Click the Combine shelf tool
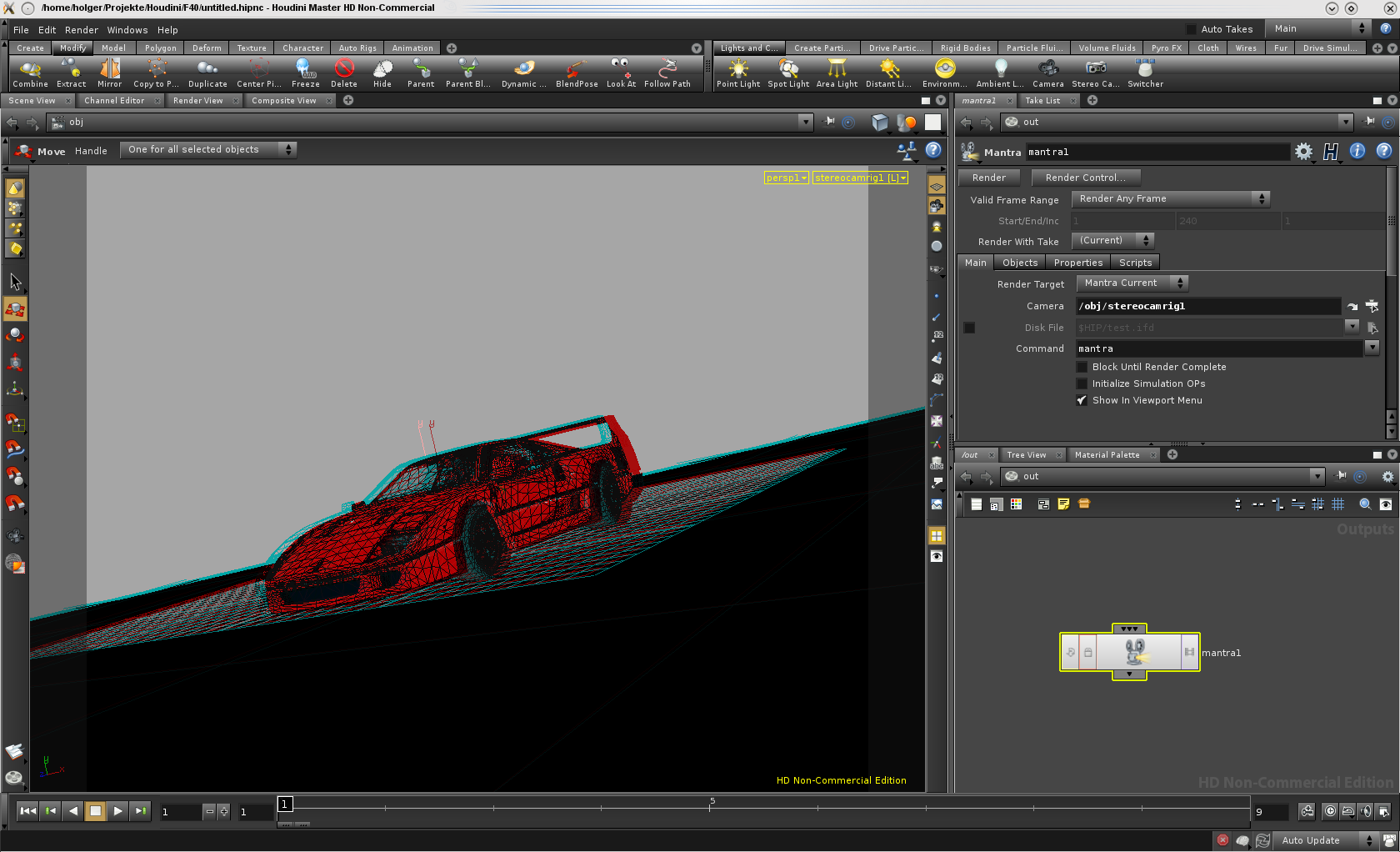This screenshot has width=1400, height=852. [x=30, y=73]
